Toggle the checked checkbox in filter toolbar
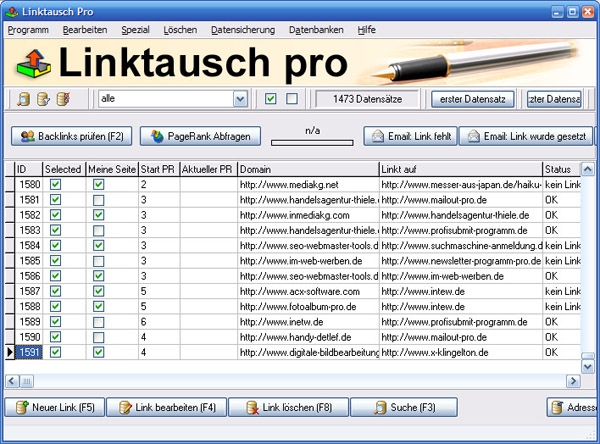This screenshot has height=444, width=600. 271,99
